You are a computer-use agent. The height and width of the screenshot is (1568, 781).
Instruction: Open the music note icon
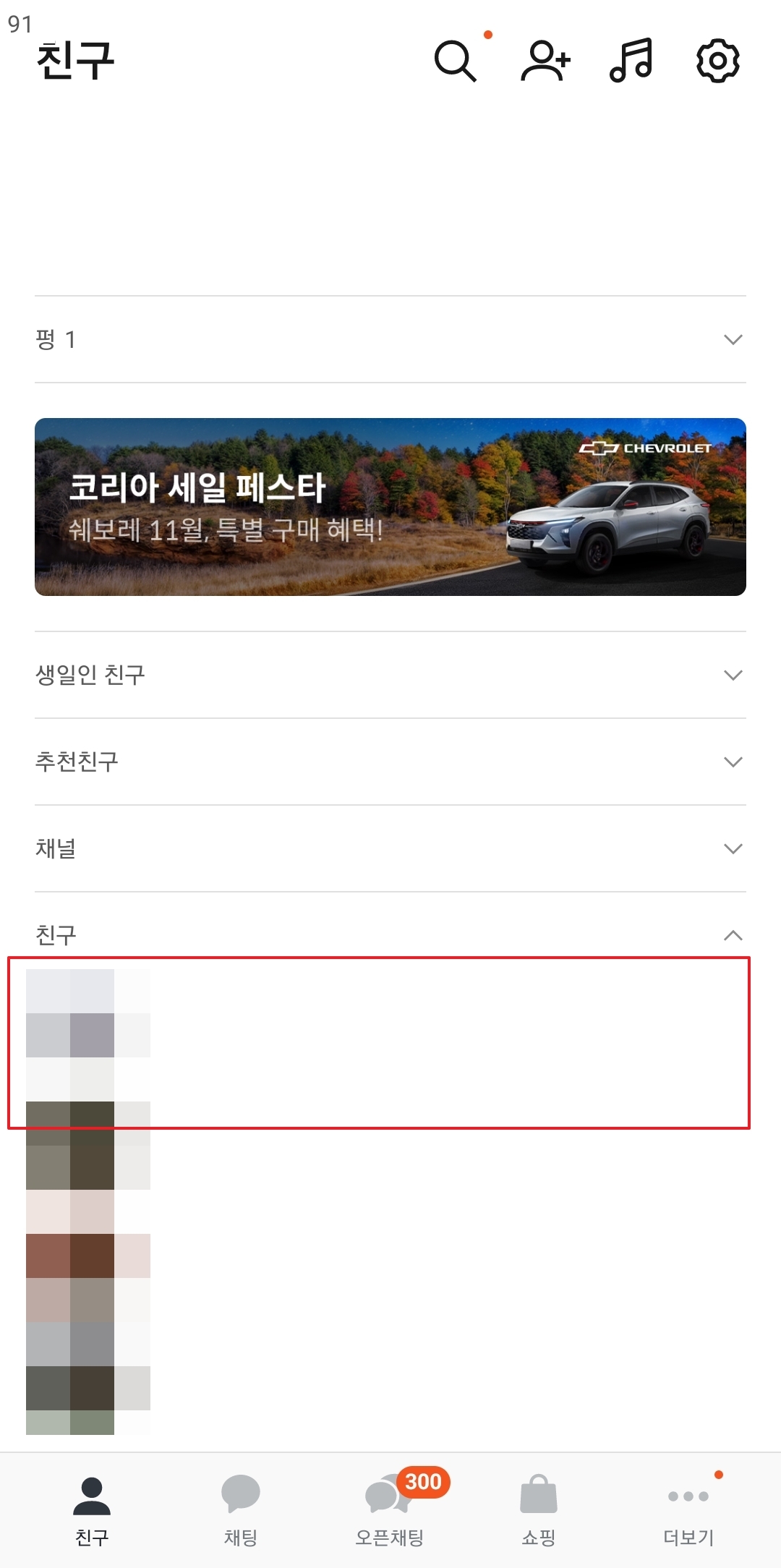(631, 60)
